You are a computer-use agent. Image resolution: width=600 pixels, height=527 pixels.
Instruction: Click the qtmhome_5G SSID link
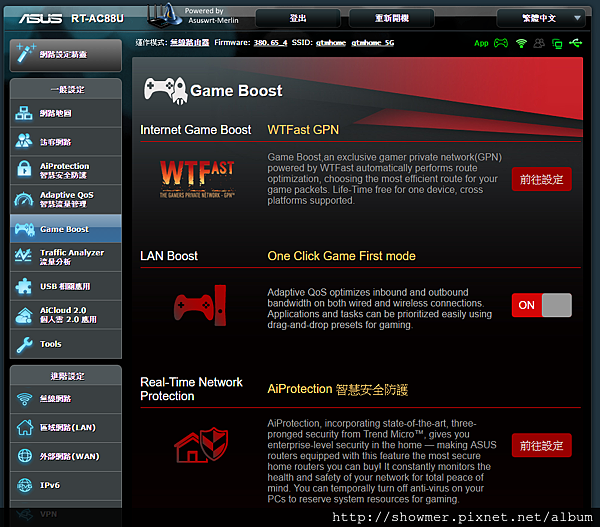coord(373,42)
